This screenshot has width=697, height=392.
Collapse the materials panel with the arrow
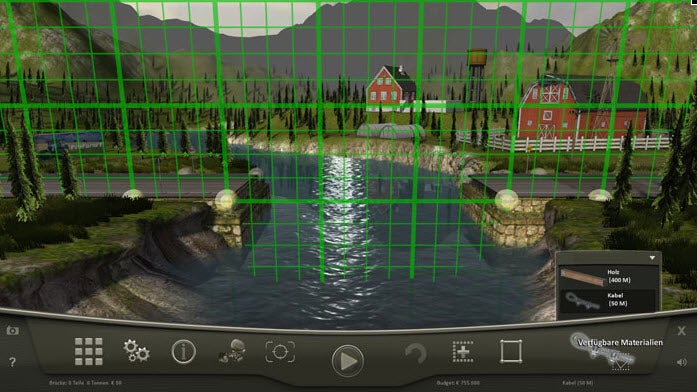[652, 257]
